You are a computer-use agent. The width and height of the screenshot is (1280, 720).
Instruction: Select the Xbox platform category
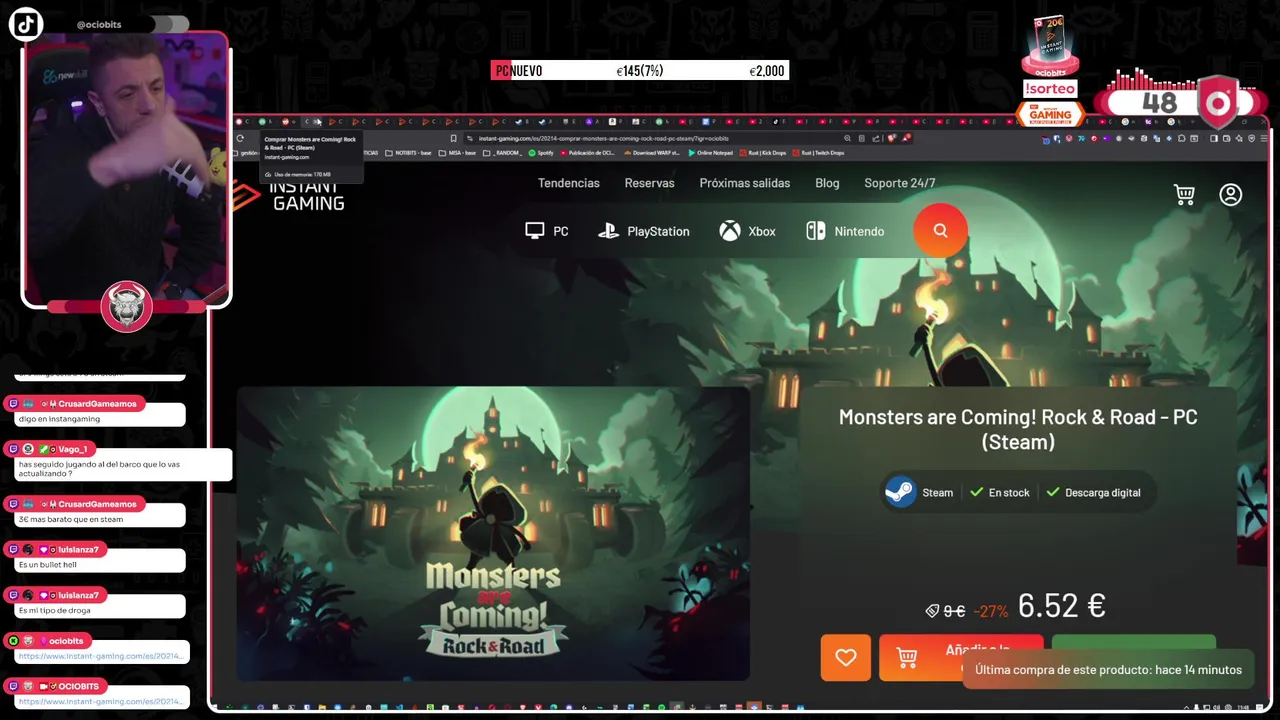pos(747,231)
